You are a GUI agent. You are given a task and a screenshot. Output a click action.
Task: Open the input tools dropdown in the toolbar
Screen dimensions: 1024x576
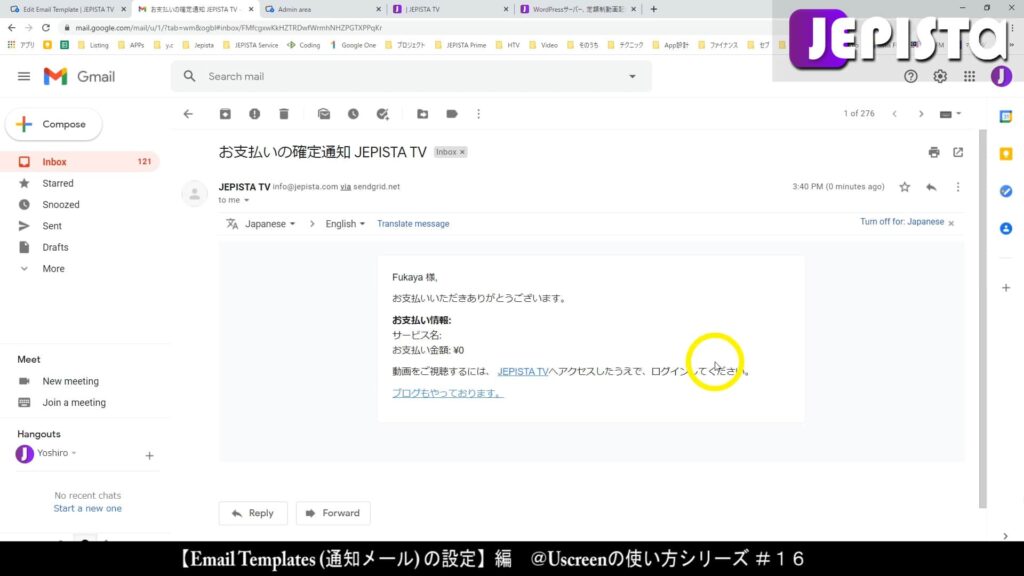tap(950, 114)
